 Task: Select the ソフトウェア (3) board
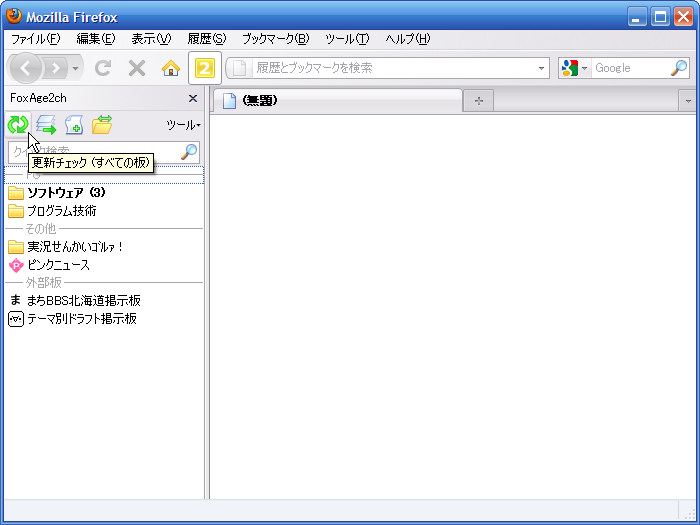[66, 192]
